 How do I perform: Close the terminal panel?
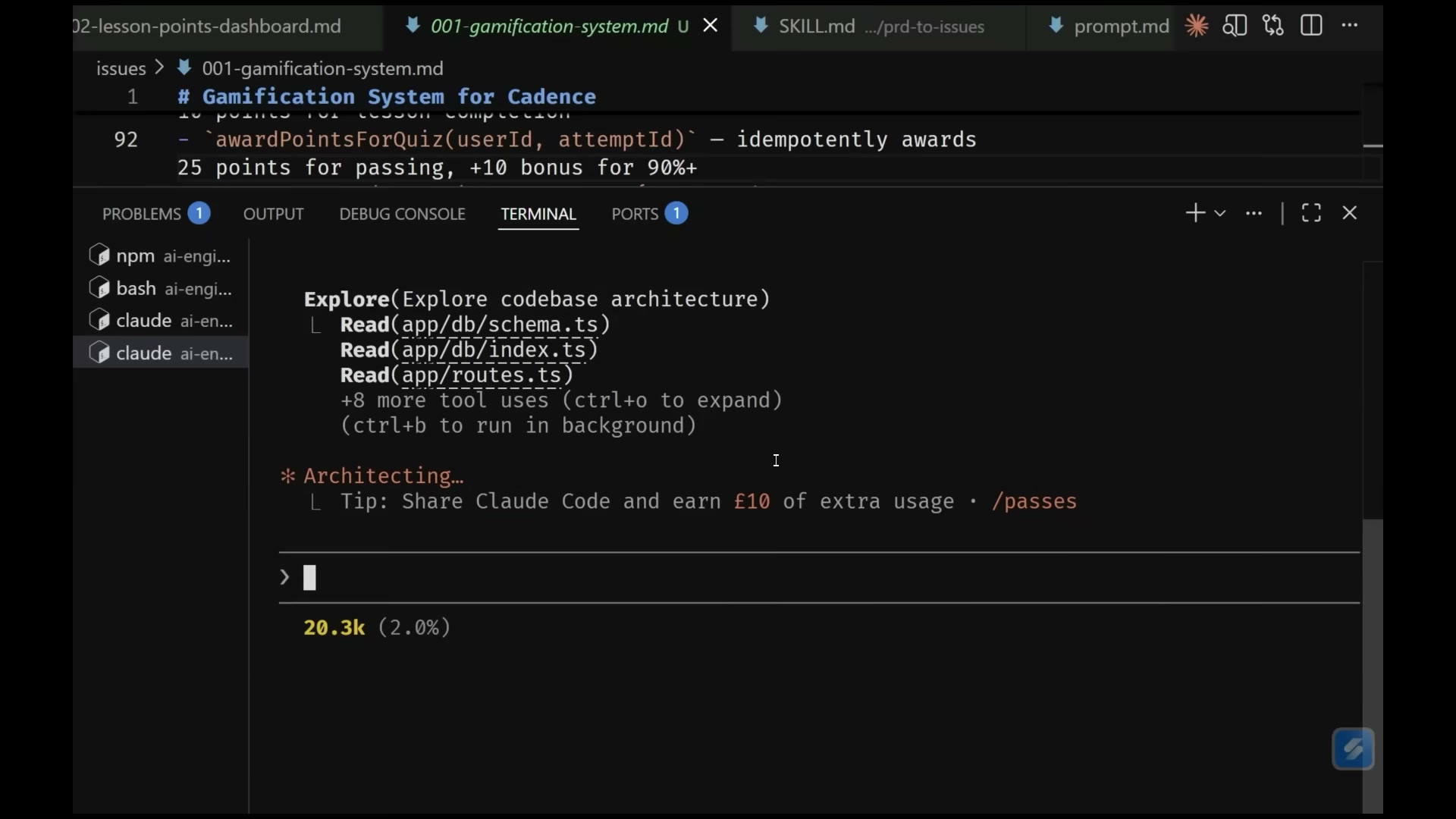[1350, 213]
